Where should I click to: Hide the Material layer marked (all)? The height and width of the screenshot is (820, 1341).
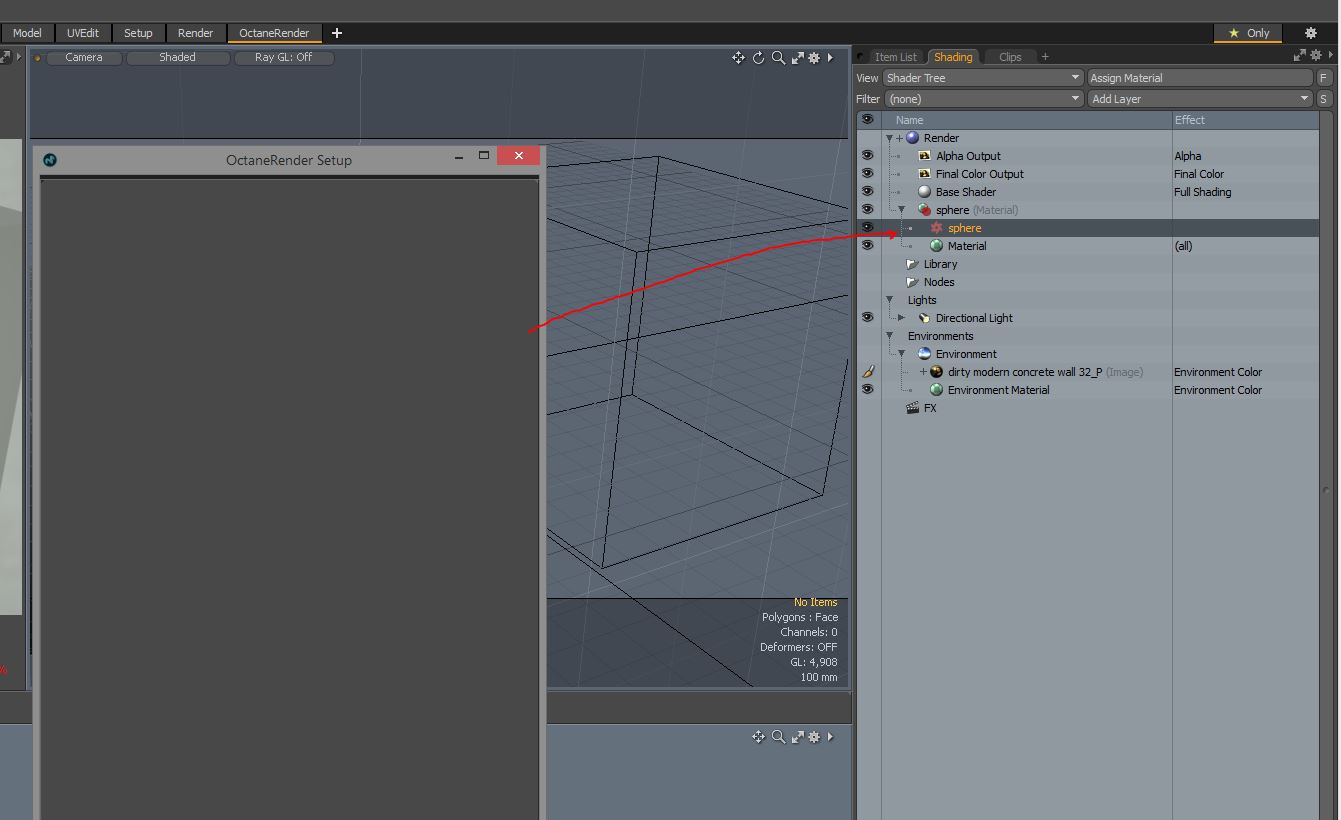coord(868,246)
